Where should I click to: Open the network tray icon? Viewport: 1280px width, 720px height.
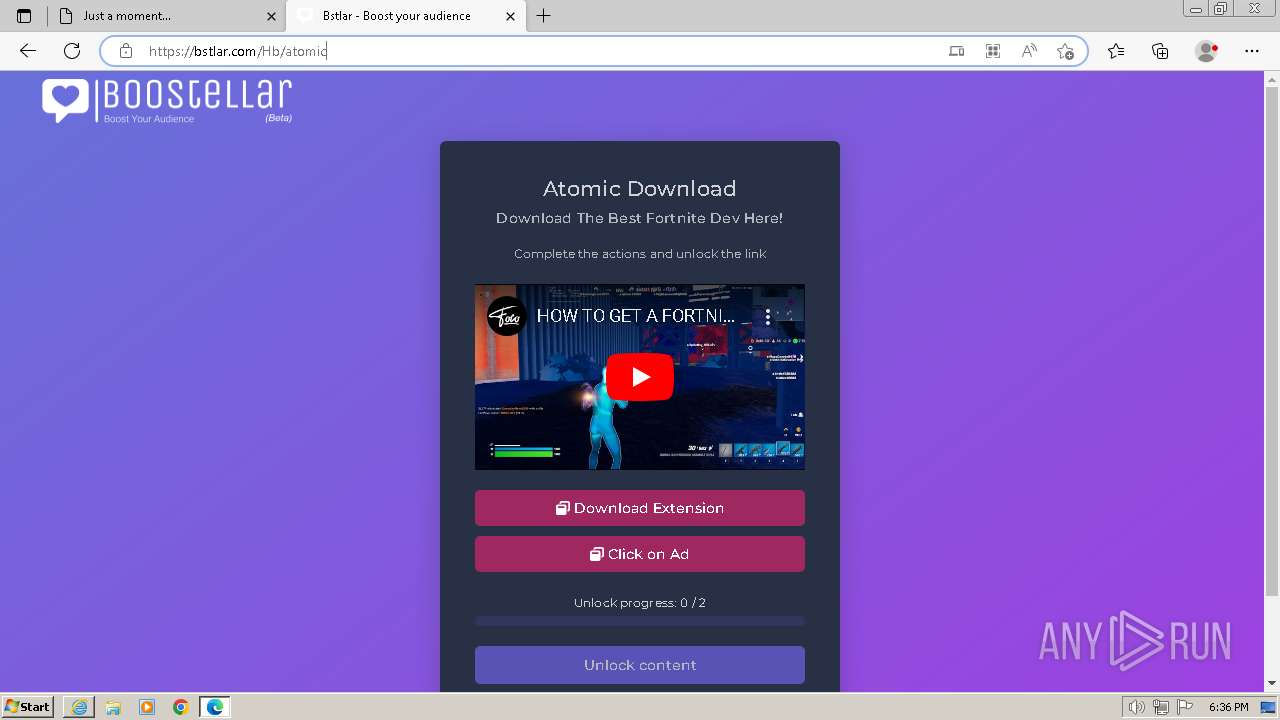point(1161,707)
